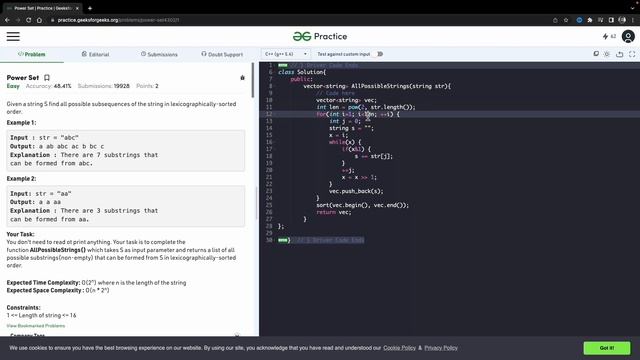Open the Submissions tab

[159, 54]
